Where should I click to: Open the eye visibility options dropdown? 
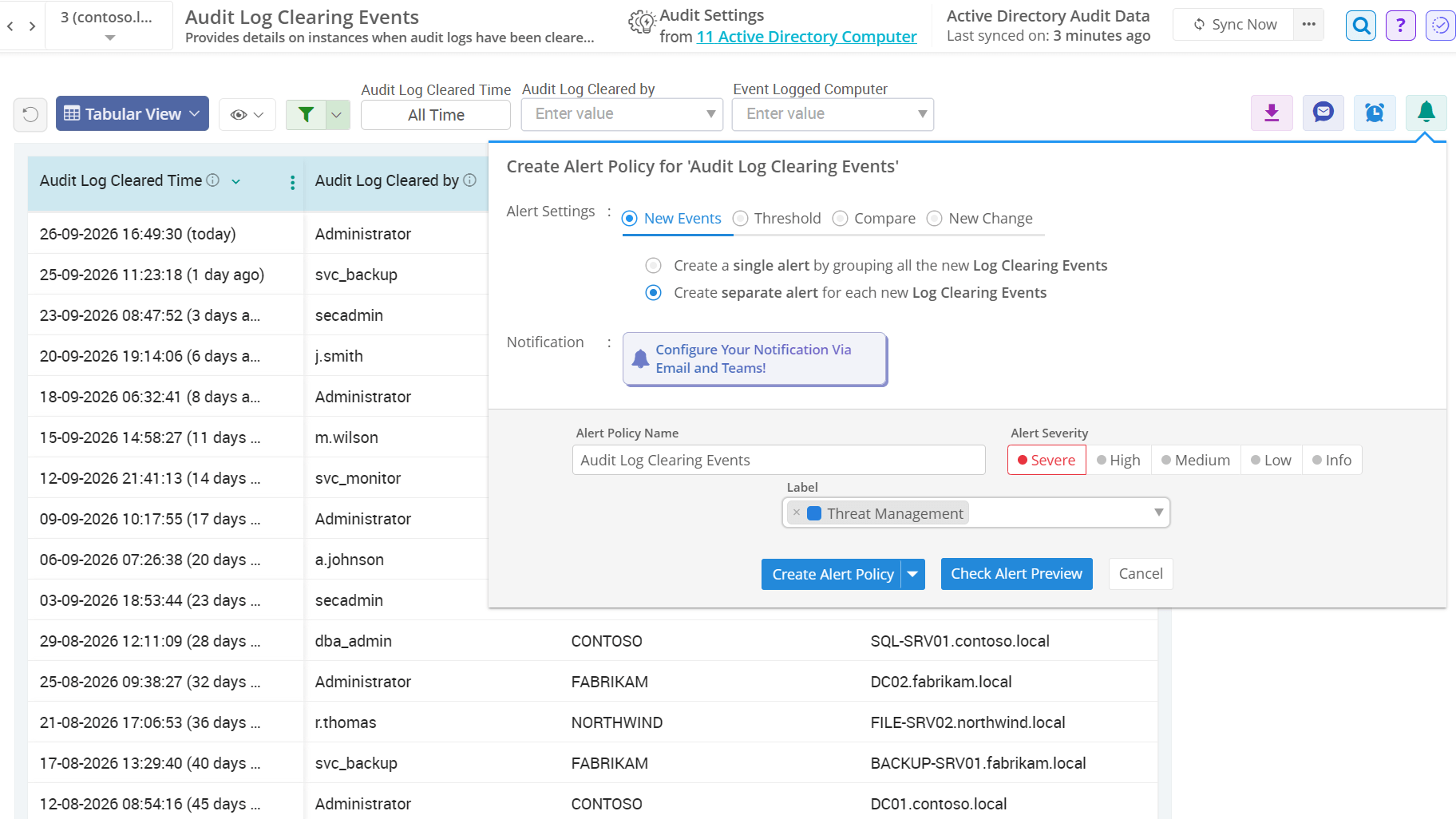[x=247, y=114]
